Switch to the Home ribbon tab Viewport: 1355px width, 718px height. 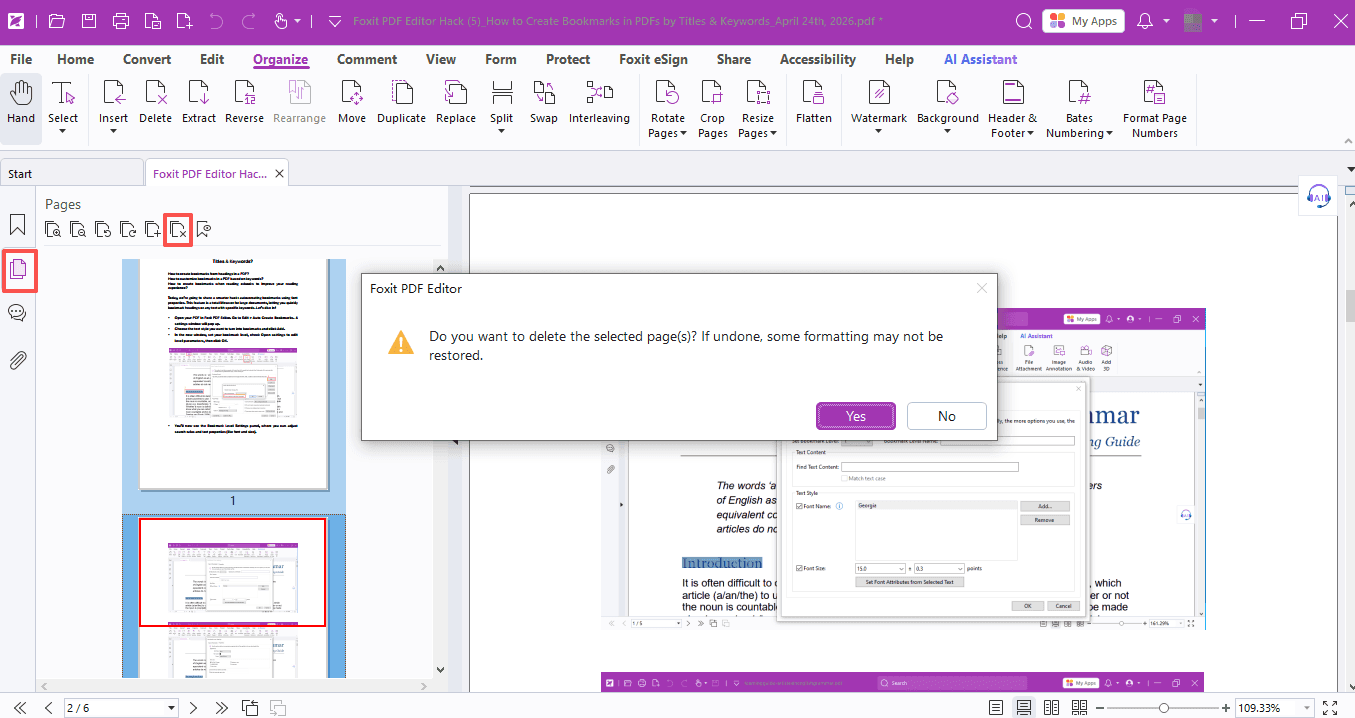tap(76, 59)
